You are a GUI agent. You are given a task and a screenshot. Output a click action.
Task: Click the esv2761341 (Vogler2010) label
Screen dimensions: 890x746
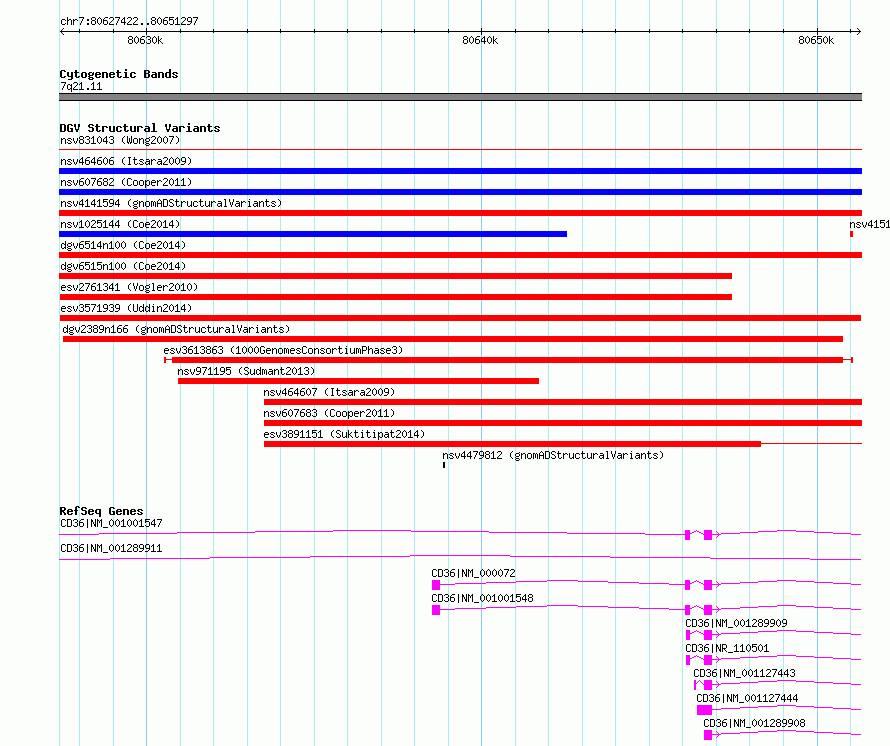coord(129,287)
